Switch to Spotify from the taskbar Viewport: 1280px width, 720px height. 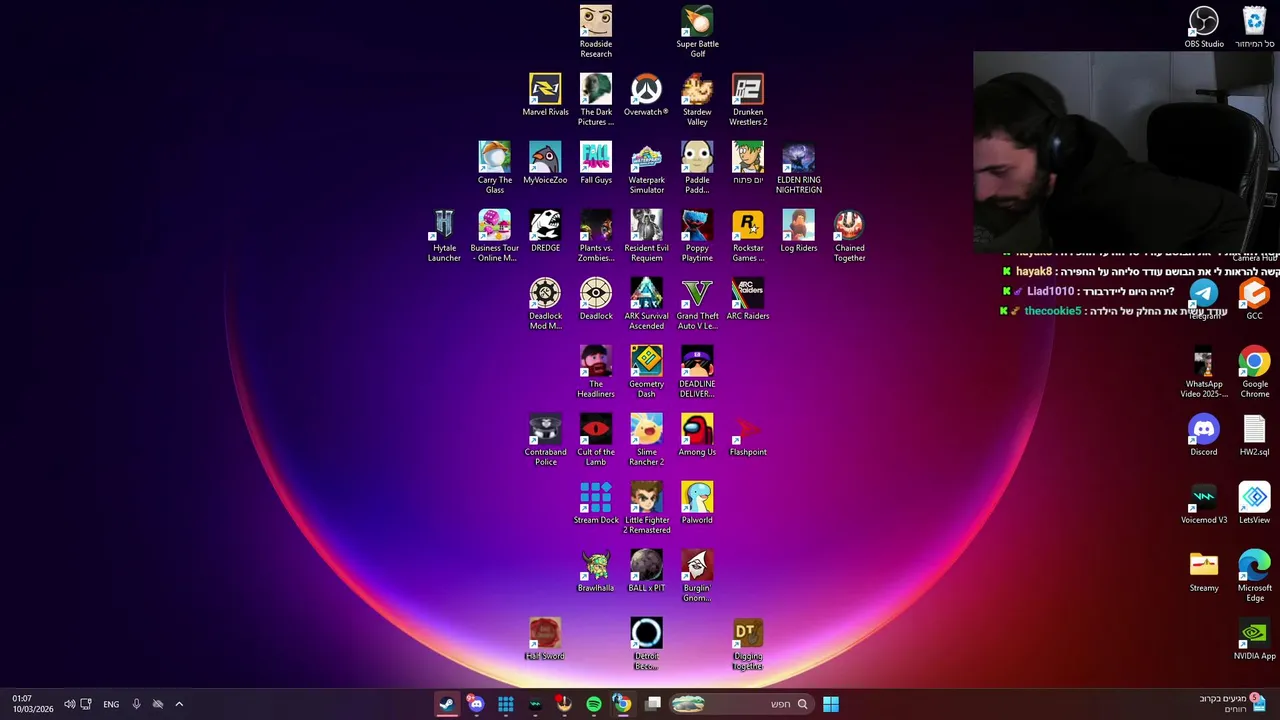pos(594,704)
